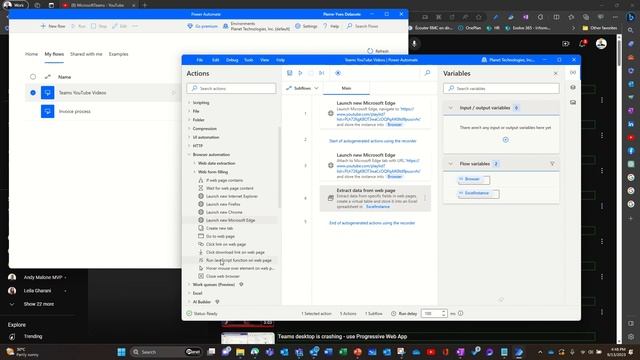
Task: Open Examples tab in console
Action: 118,54
